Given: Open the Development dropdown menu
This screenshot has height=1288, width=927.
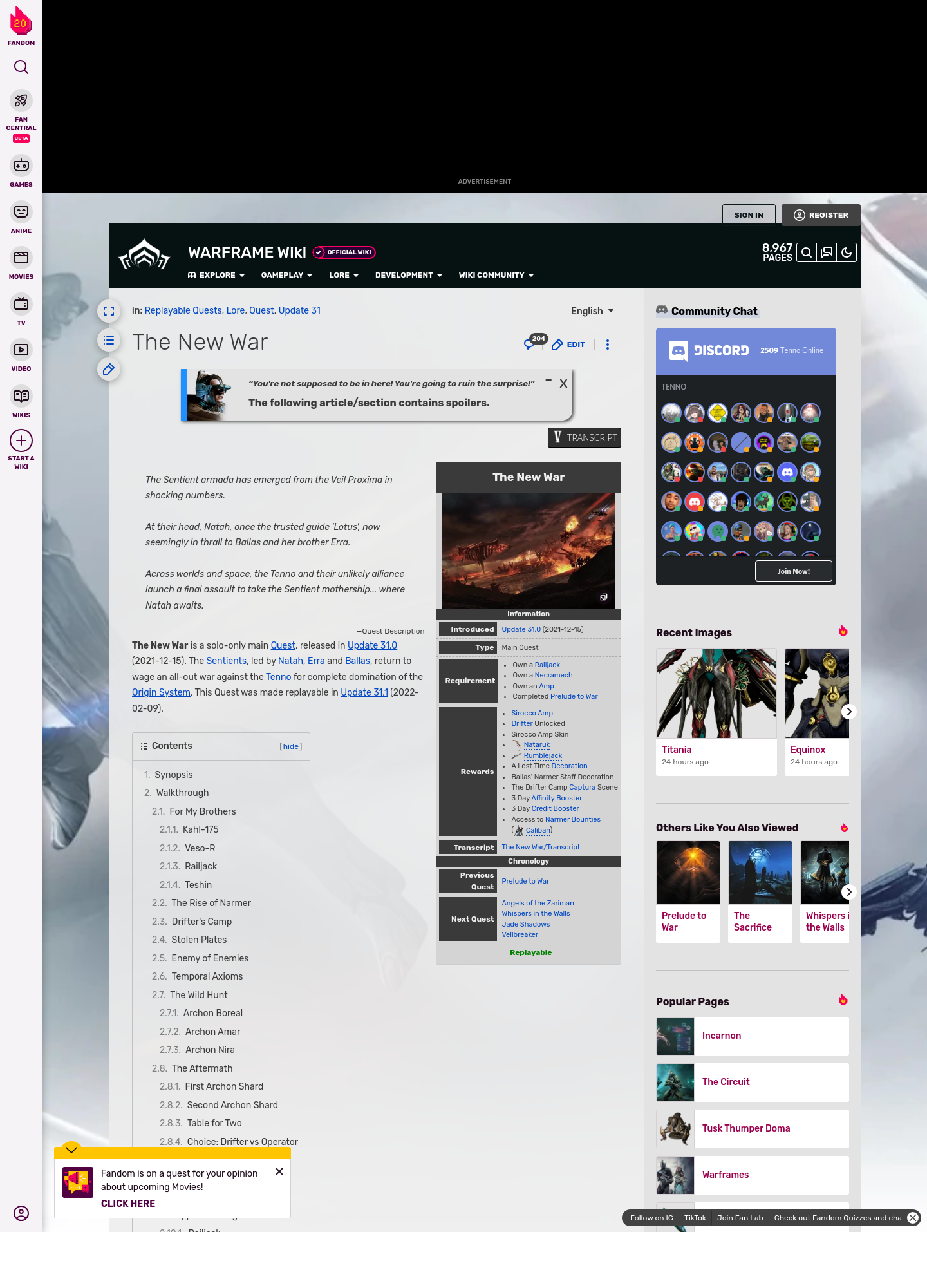Looking at the screenshot, I should coord(409,275).
